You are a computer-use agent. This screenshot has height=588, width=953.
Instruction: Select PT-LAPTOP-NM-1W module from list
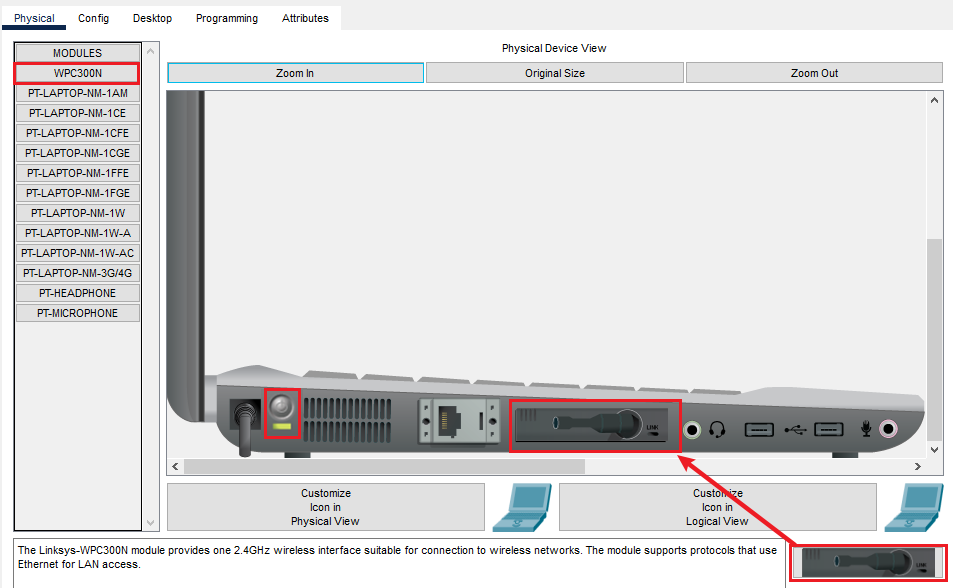pos(78,213)
